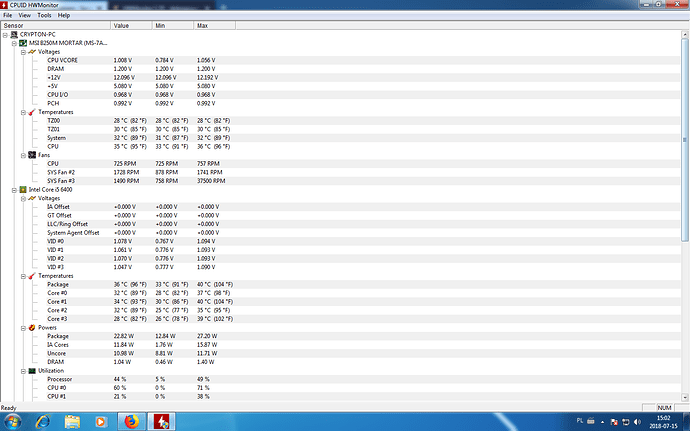
Task: Click the Value column header
Action: tap(121, 25)
